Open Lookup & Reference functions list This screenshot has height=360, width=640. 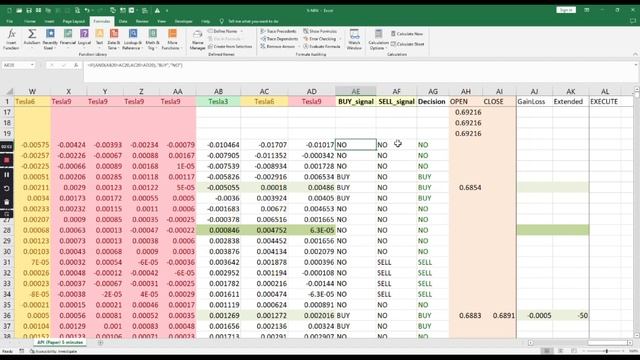(132, 40)
